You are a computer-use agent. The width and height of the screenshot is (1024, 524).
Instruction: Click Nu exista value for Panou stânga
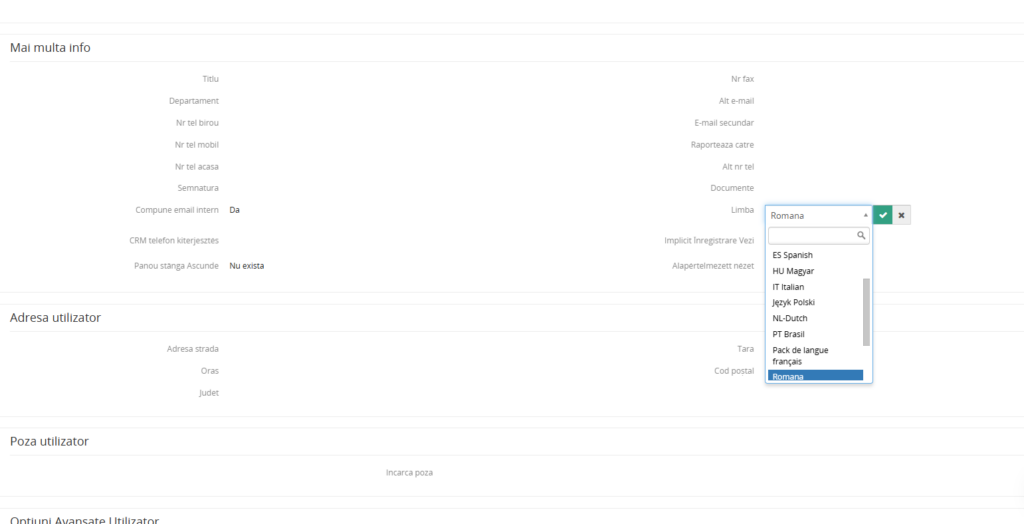247,266
